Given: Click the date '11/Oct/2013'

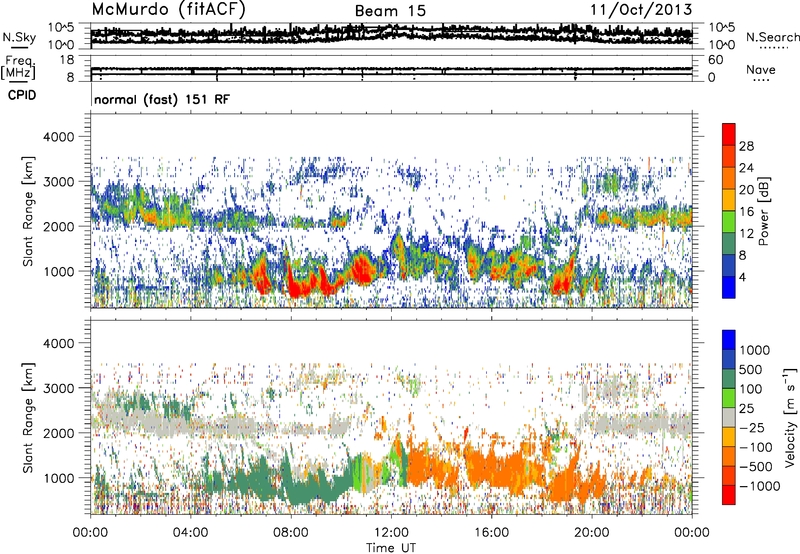Looking at the screenshot, I should pos(641,10).
